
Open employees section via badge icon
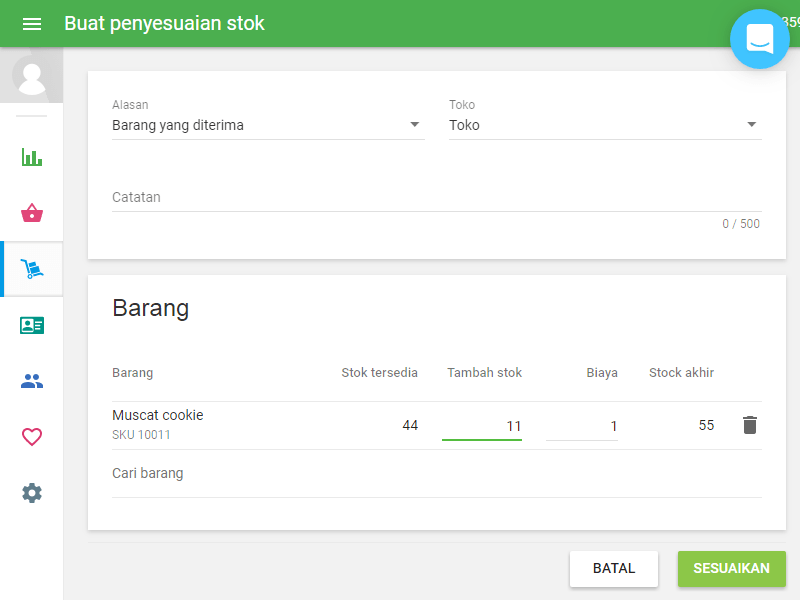[x=31, y=325]
